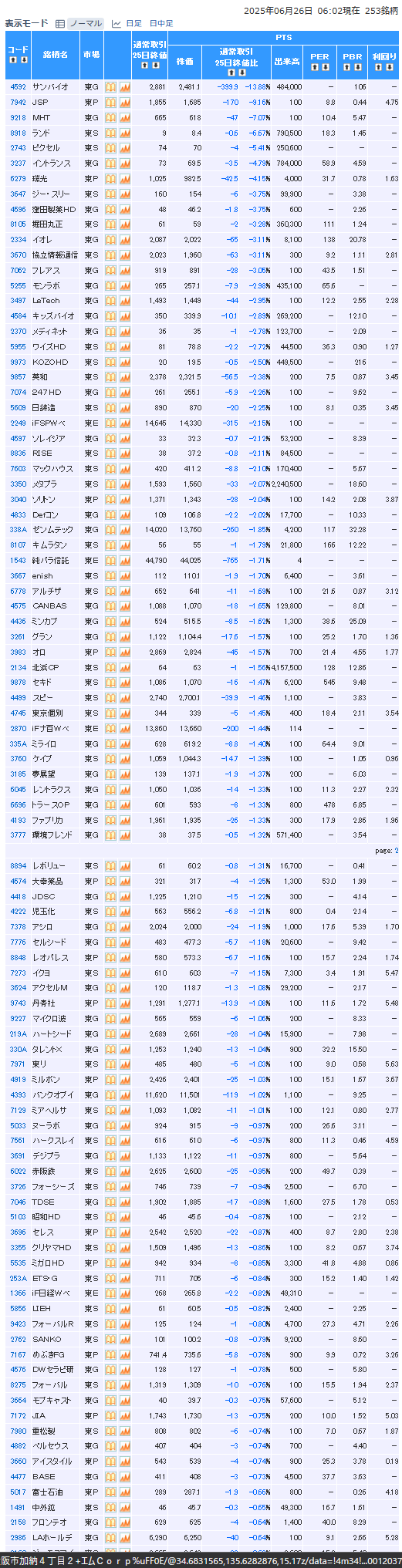Select the レオパレス name cell
The width and height of the screenshot is (402, 1568).
tap(55, 957)
